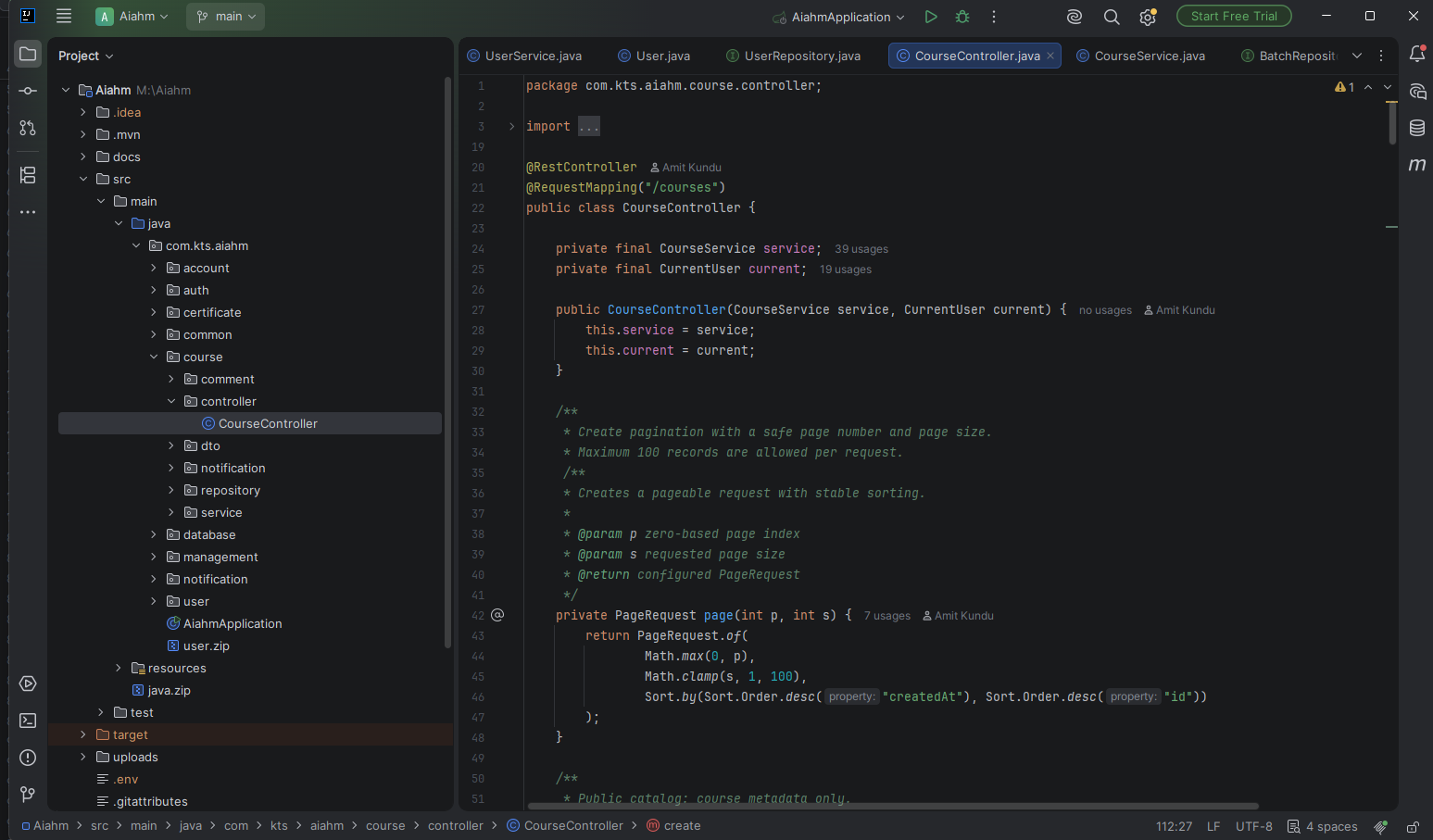Open the main branch dropdown

pos(226,17)
